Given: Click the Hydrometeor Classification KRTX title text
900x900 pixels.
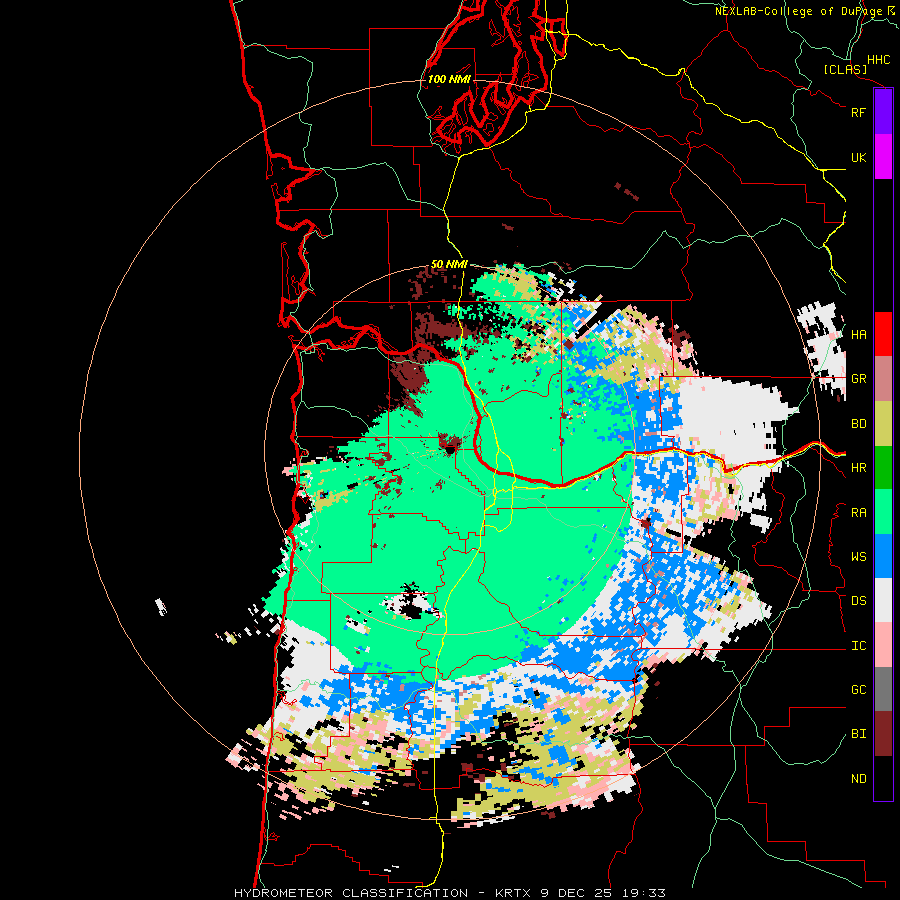Looking at the screenshot, I should click(x=449, y=893).
